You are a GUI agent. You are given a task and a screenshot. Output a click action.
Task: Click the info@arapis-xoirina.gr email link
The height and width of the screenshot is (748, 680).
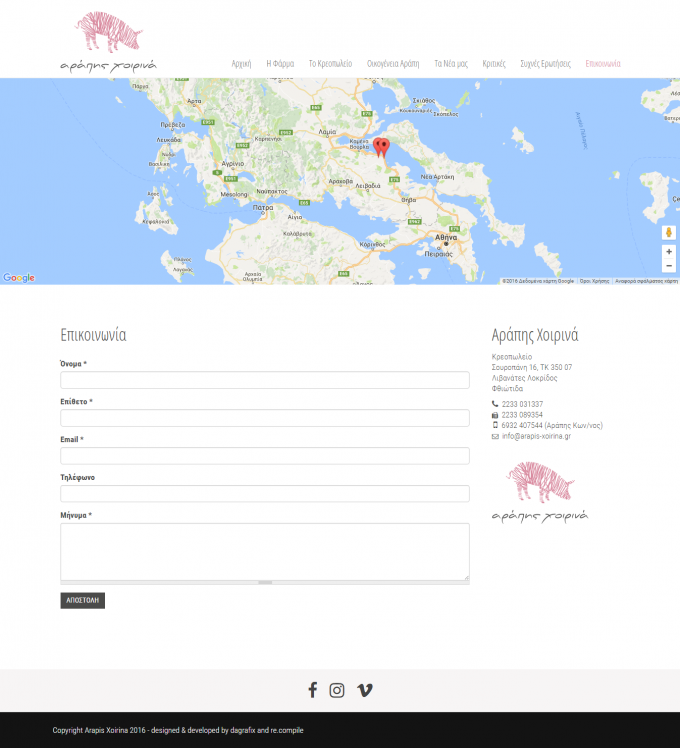pos(536,436)
